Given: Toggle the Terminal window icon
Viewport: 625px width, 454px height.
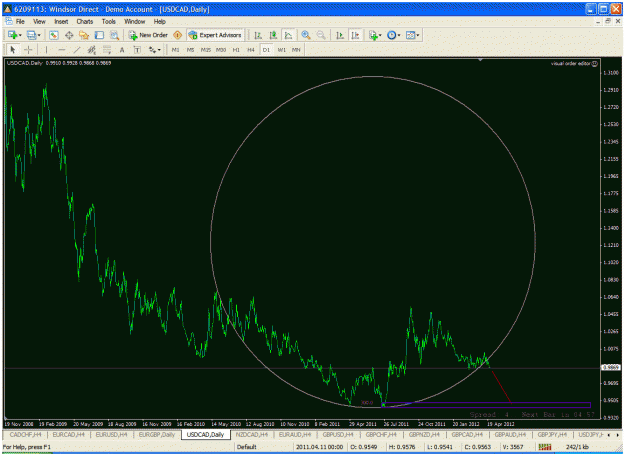Looking at the screenshot, I should click(99, 35).
